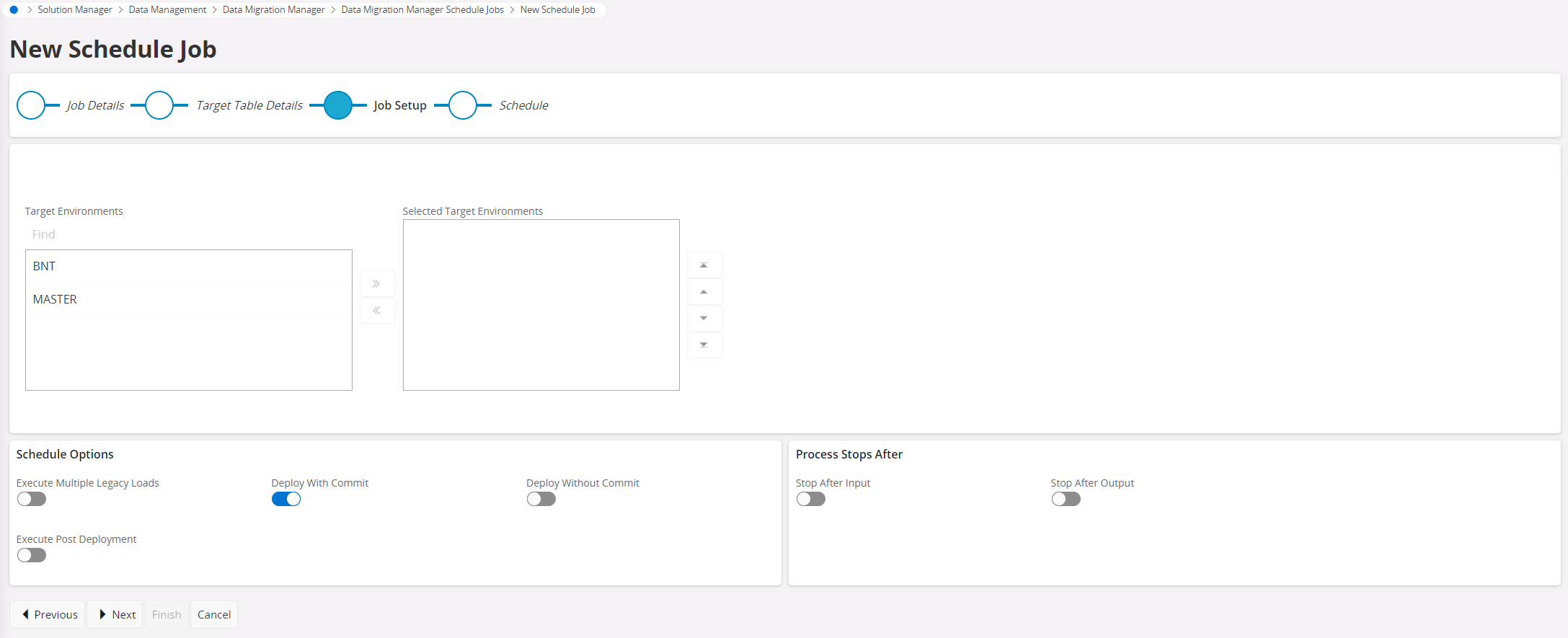Move selected environment to top

[704, 265]
